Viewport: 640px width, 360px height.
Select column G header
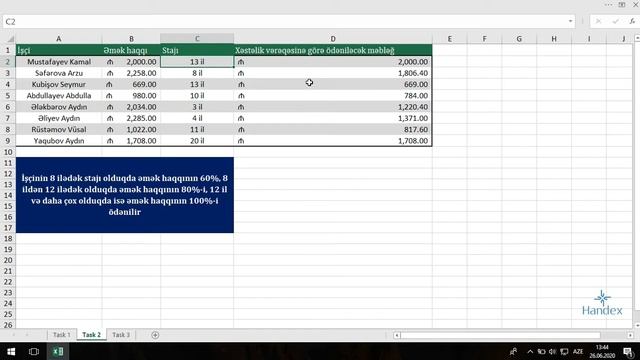519,39
